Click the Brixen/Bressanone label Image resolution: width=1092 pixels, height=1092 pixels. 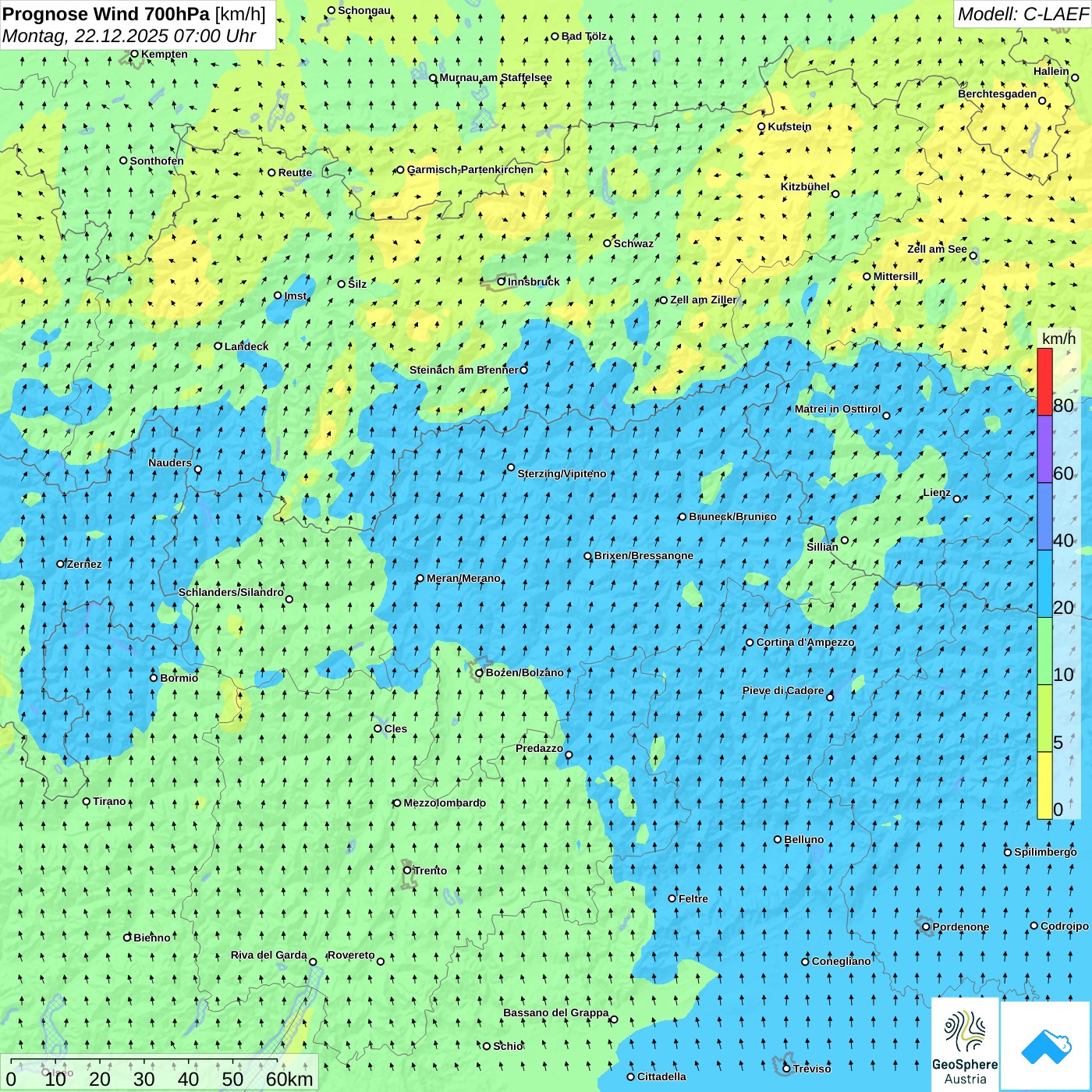pos(643,555)
